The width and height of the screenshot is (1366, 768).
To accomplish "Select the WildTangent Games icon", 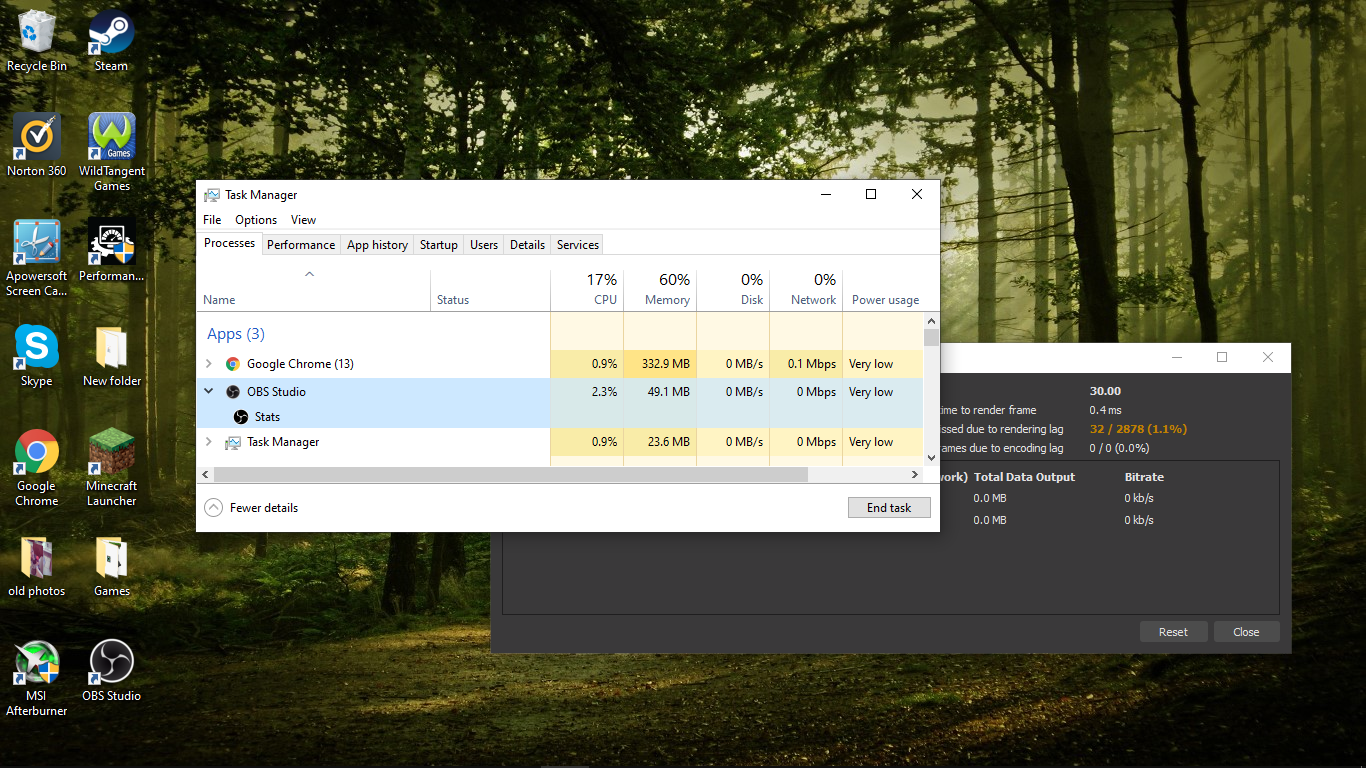I will click(x=112, y=152).
